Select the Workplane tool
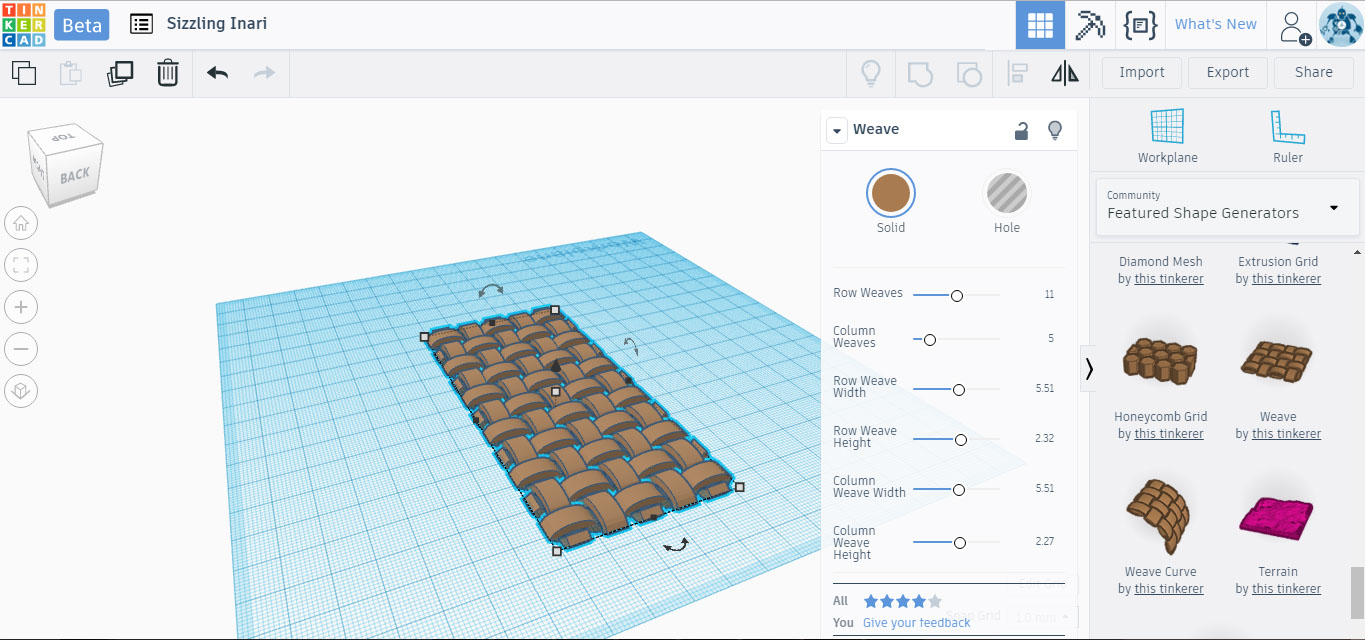Image resolution: width=1365 pixels, height=640 pixels. coord(1167,137)
